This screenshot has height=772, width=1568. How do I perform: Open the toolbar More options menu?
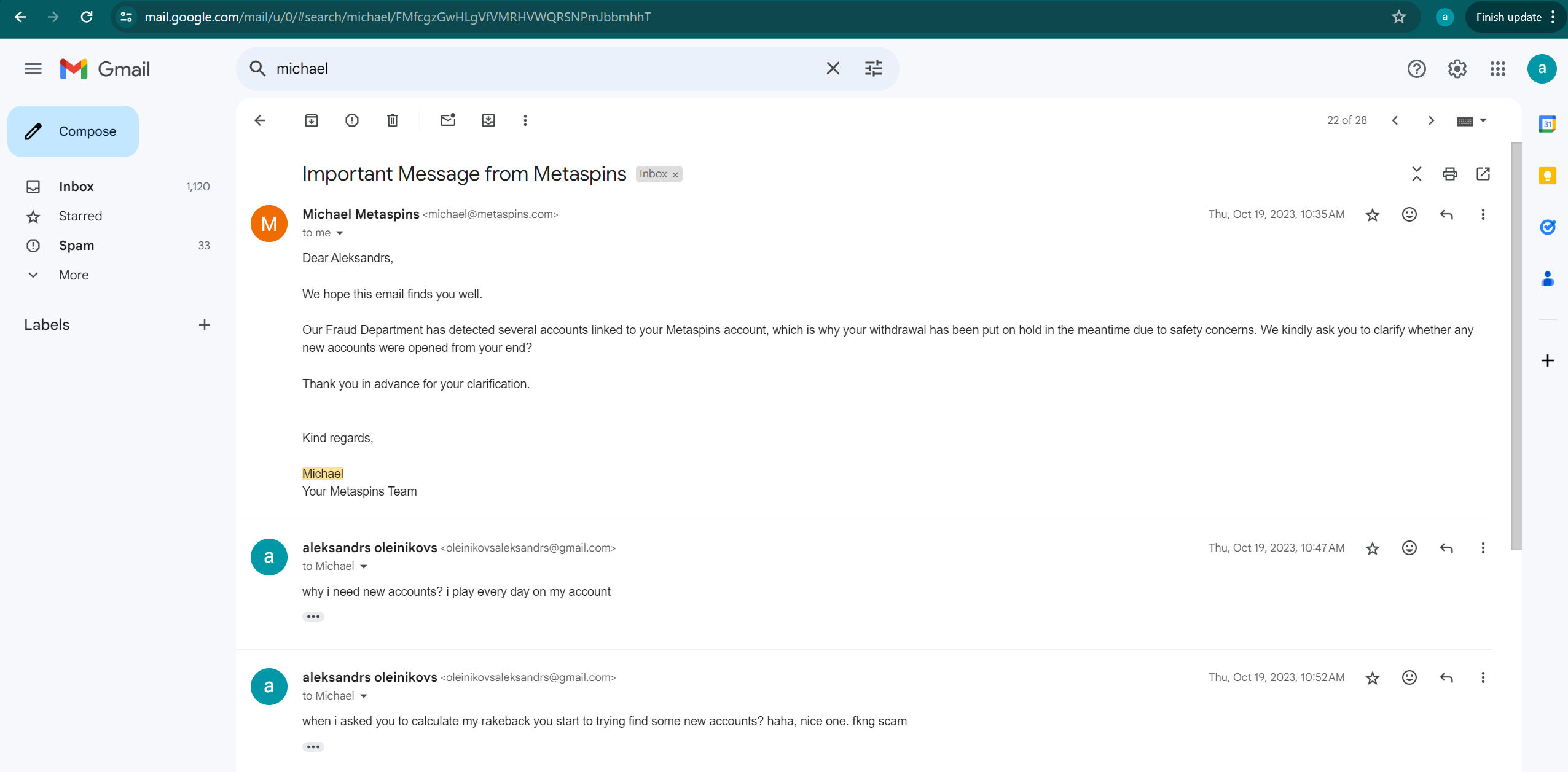pyautogui.click(x=525, y=120)
